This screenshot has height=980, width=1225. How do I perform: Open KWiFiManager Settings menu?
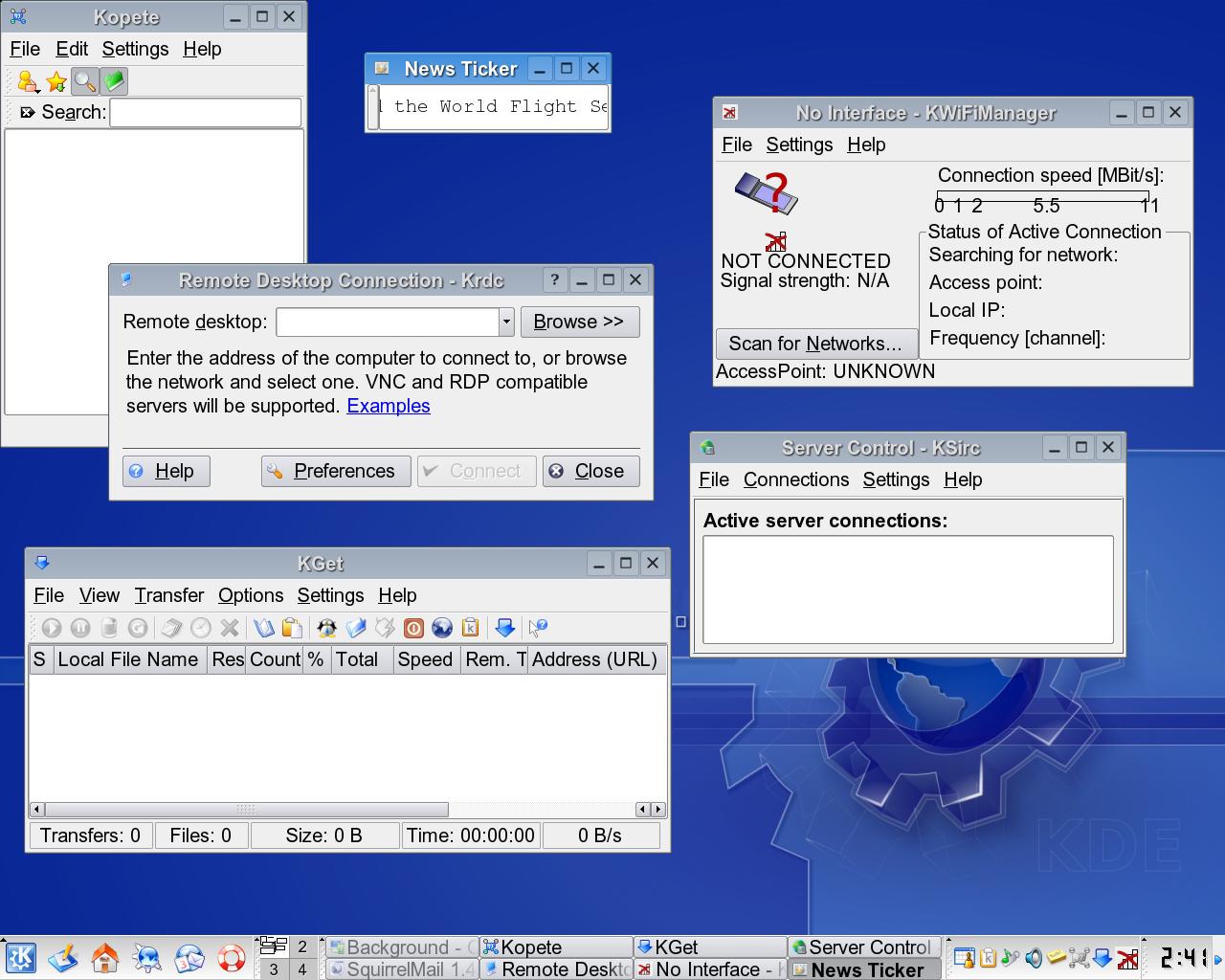[x=799, y=145]
